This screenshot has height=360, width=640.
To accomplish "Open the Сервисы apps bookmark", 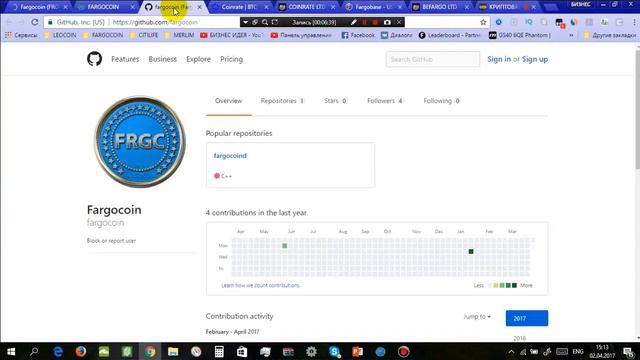I will click(x=21, y=36).
